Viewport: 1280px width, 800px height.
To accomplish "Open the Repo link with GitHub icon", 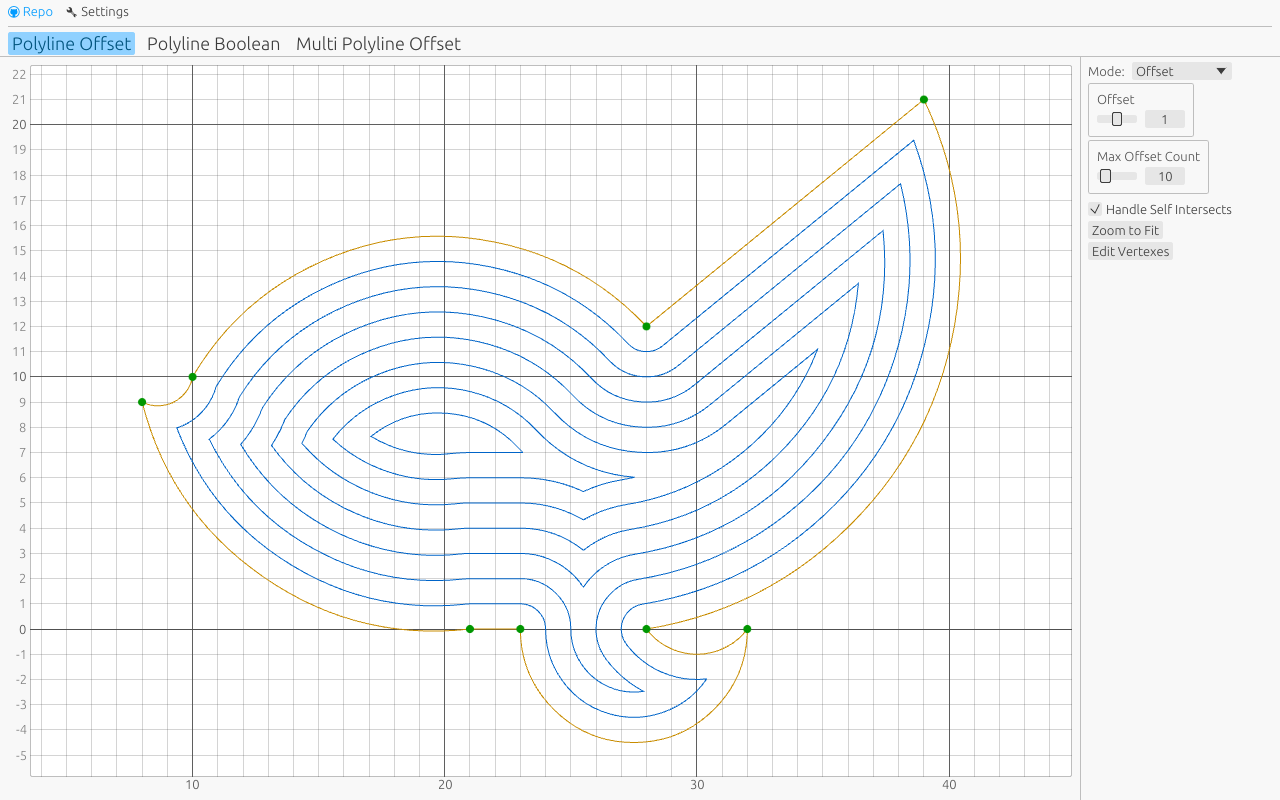I will [x=30, y=12].
